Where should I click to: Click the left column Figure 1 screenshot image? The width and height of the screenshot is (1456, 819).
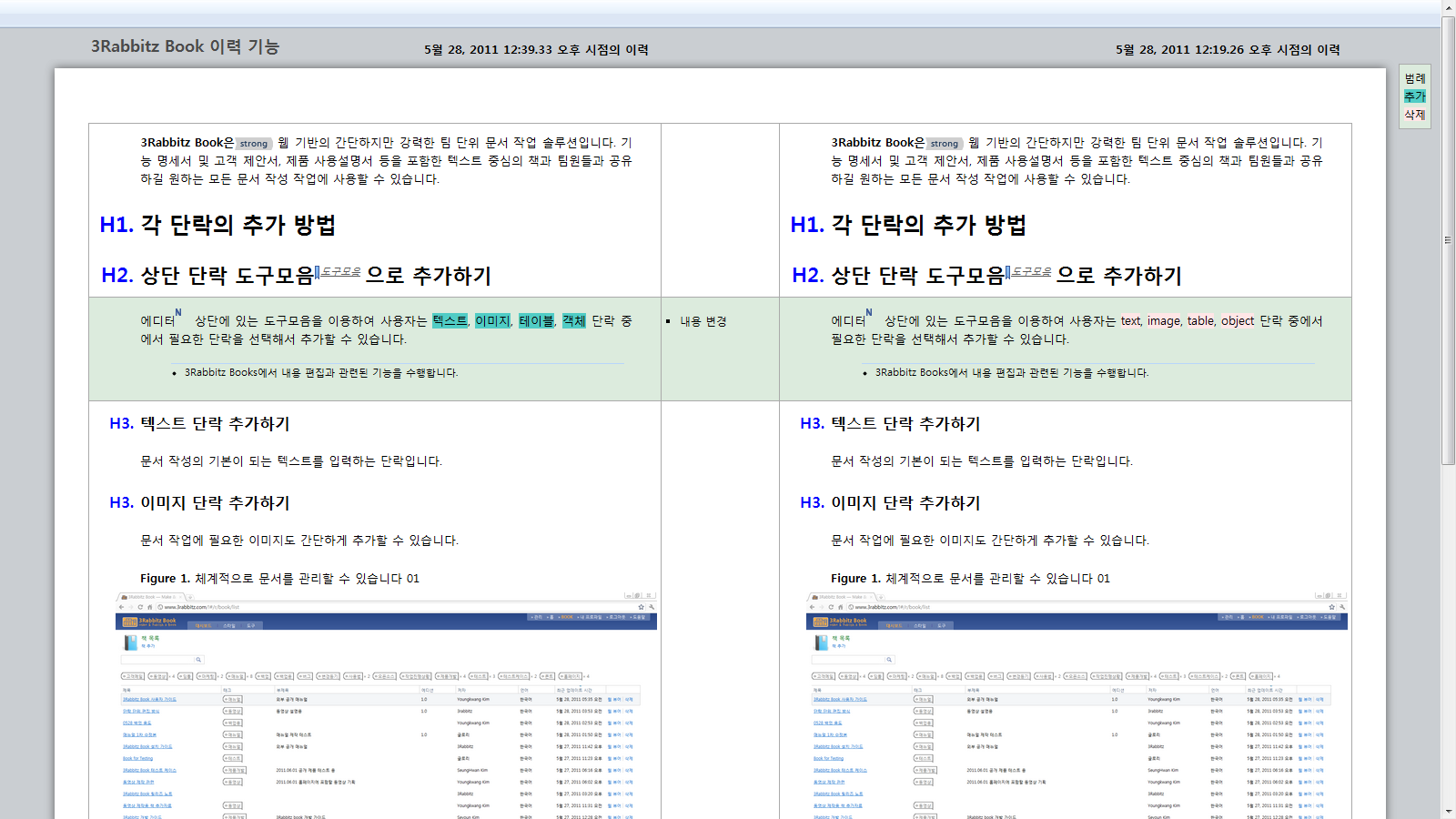[386, 705]
